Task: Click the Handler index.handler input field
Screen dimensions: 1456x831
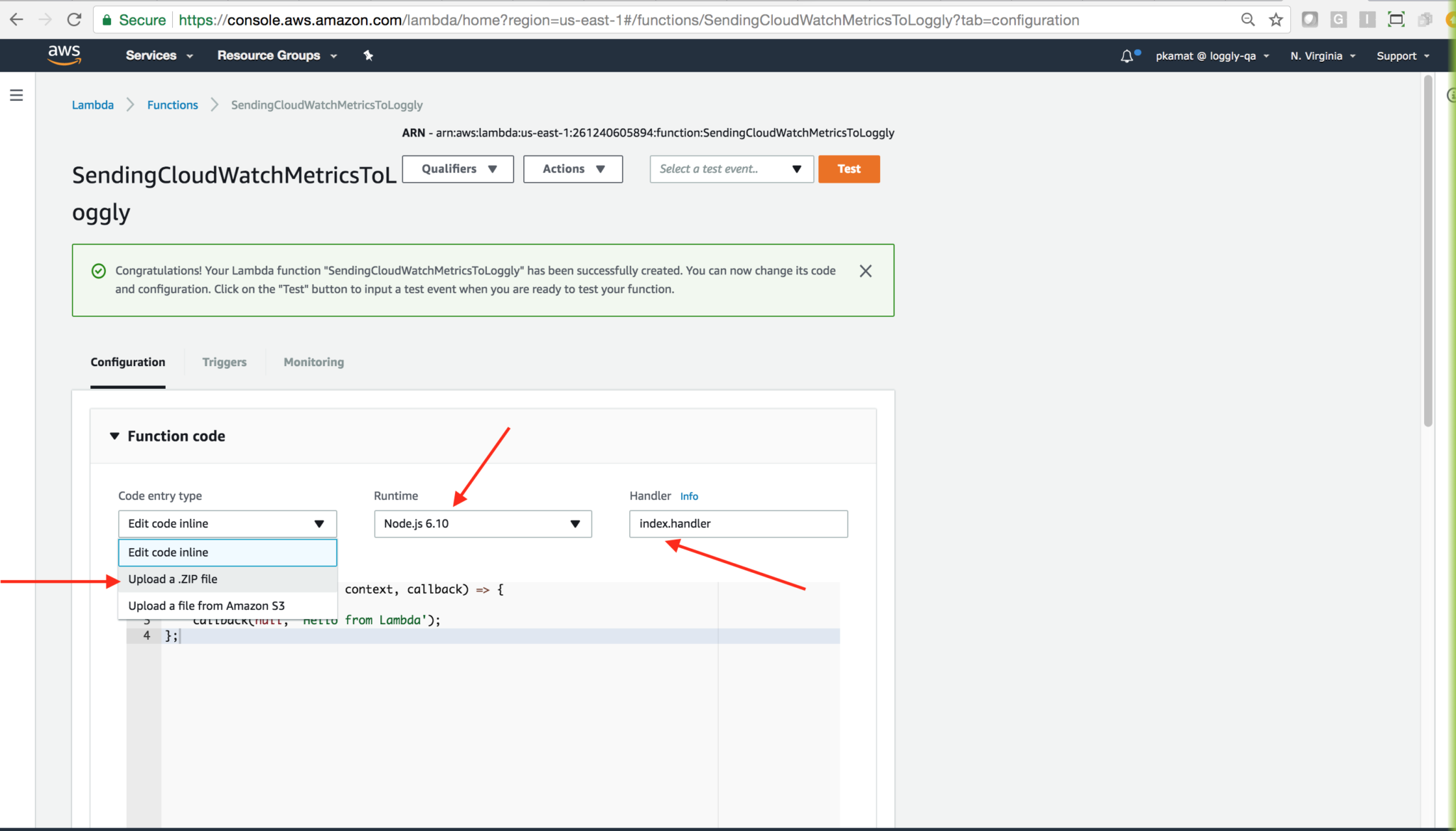Action: pyautogui.click(x=738, y=524)
